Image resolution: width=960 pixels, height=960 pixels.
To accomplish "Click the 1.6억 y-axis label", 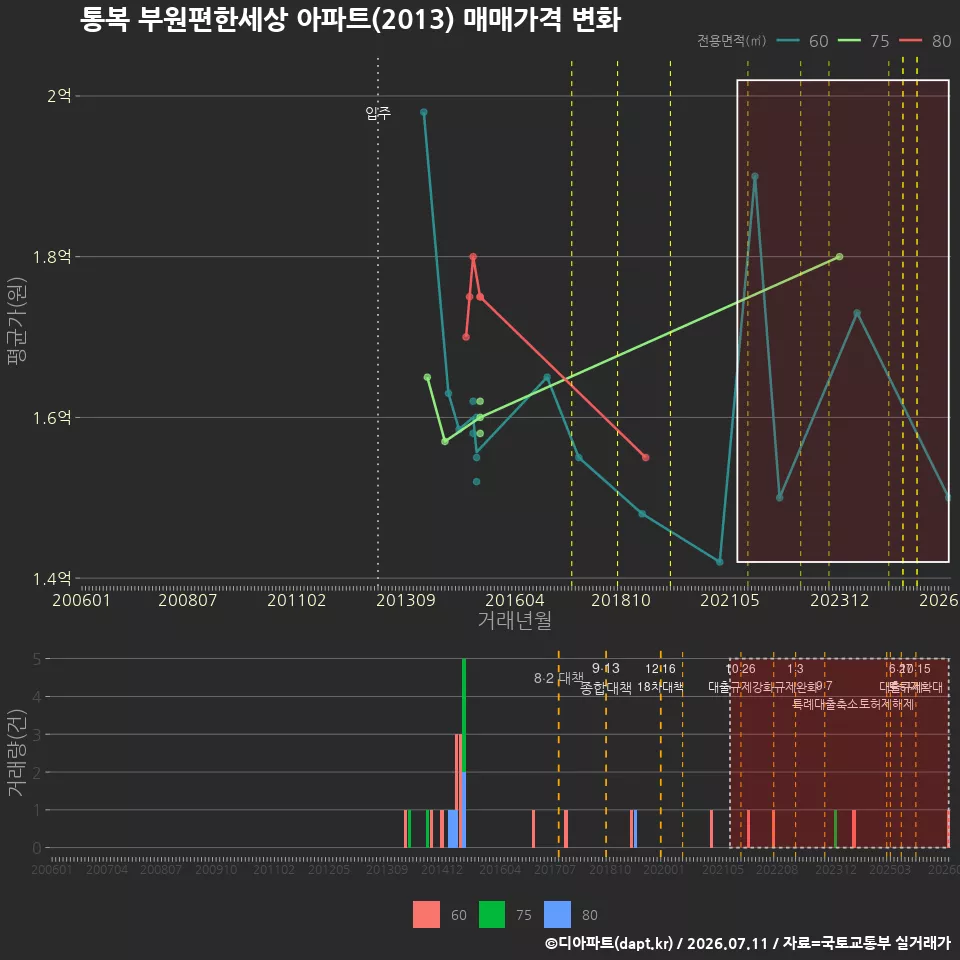I will pyautogui.click(x=52, y=418).
